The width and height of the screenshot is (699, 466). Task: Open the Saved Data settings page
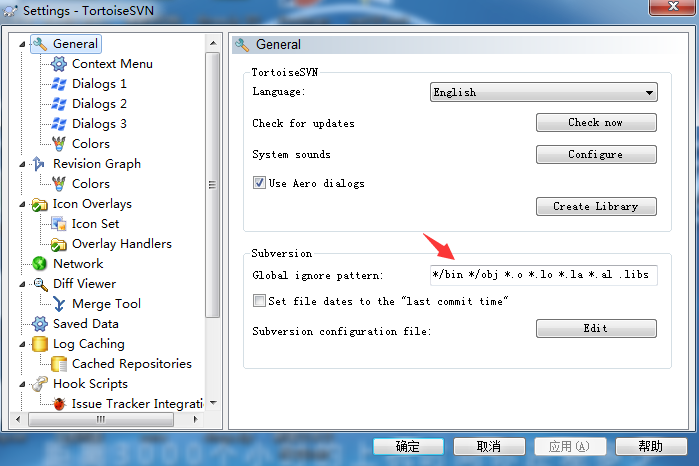86,324
